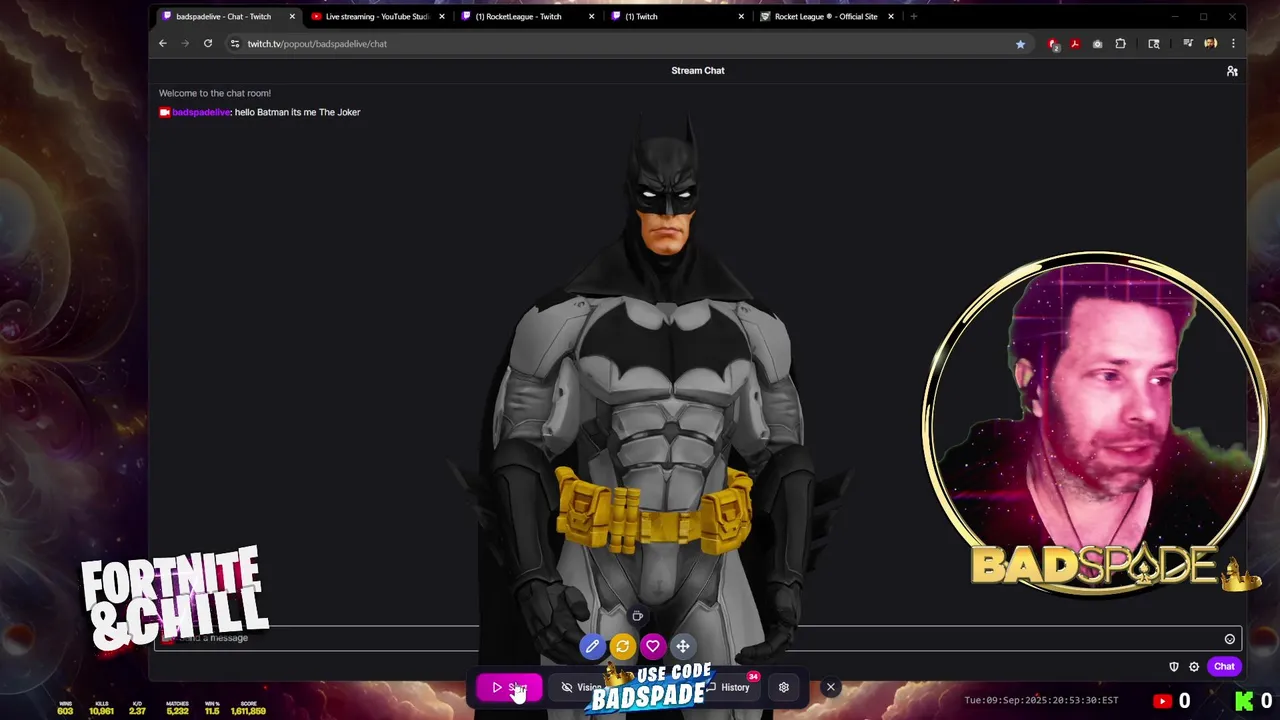Open the Adobe Acrobat extension icon
Screen dimensions: 1280x720
point(1075,44)
